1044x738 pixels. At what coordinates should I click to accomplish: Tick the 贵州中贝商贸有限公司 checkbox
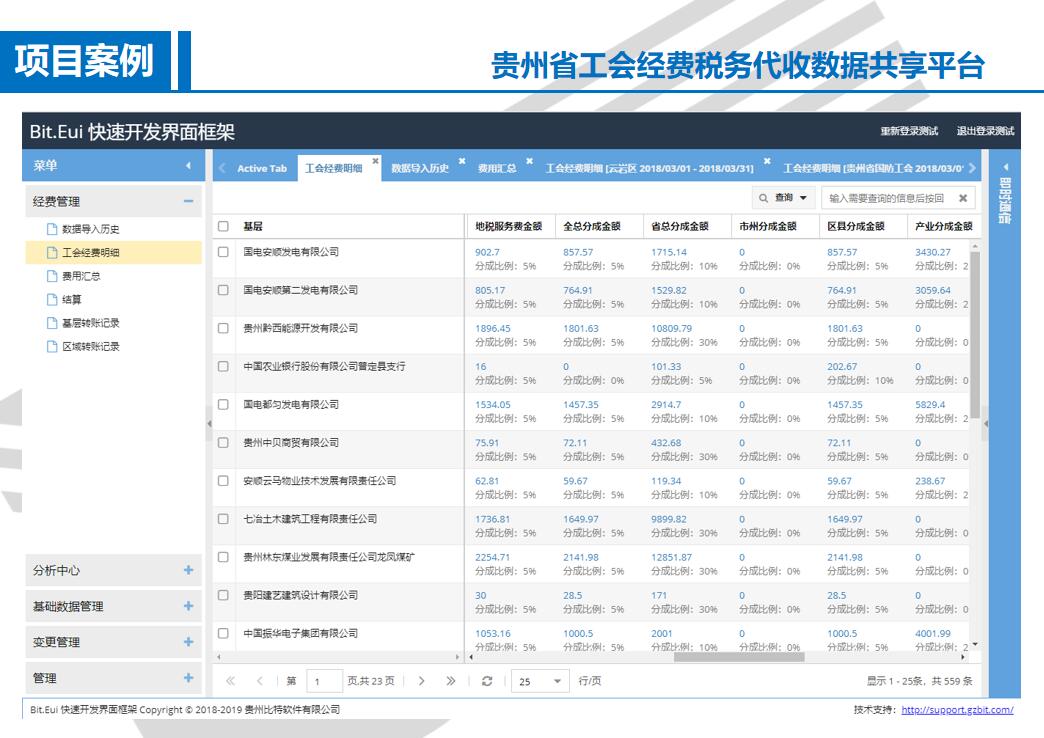click(x=224, y=442)
